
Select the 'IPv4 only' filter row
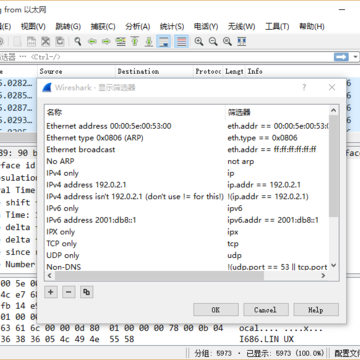point(187,173)
